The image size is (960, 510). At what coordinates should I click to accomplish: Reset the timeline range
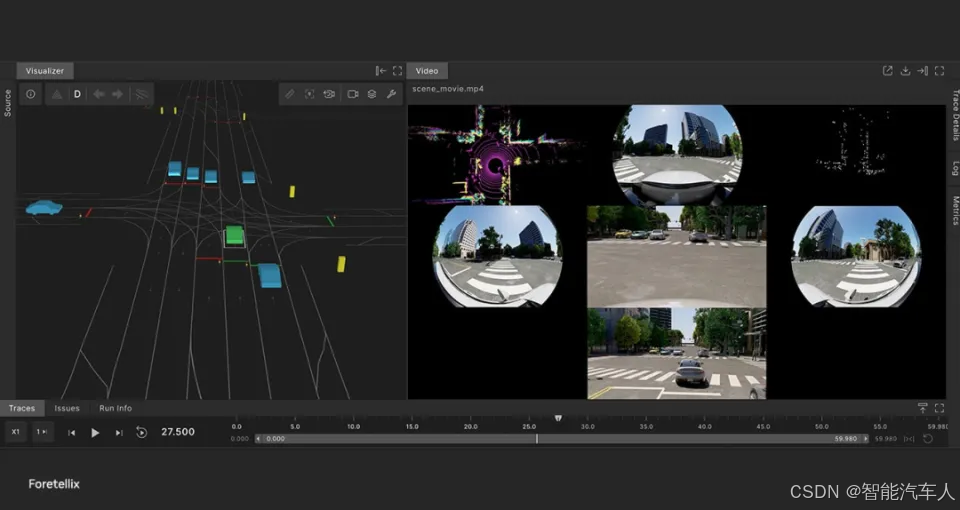(928, 439)
